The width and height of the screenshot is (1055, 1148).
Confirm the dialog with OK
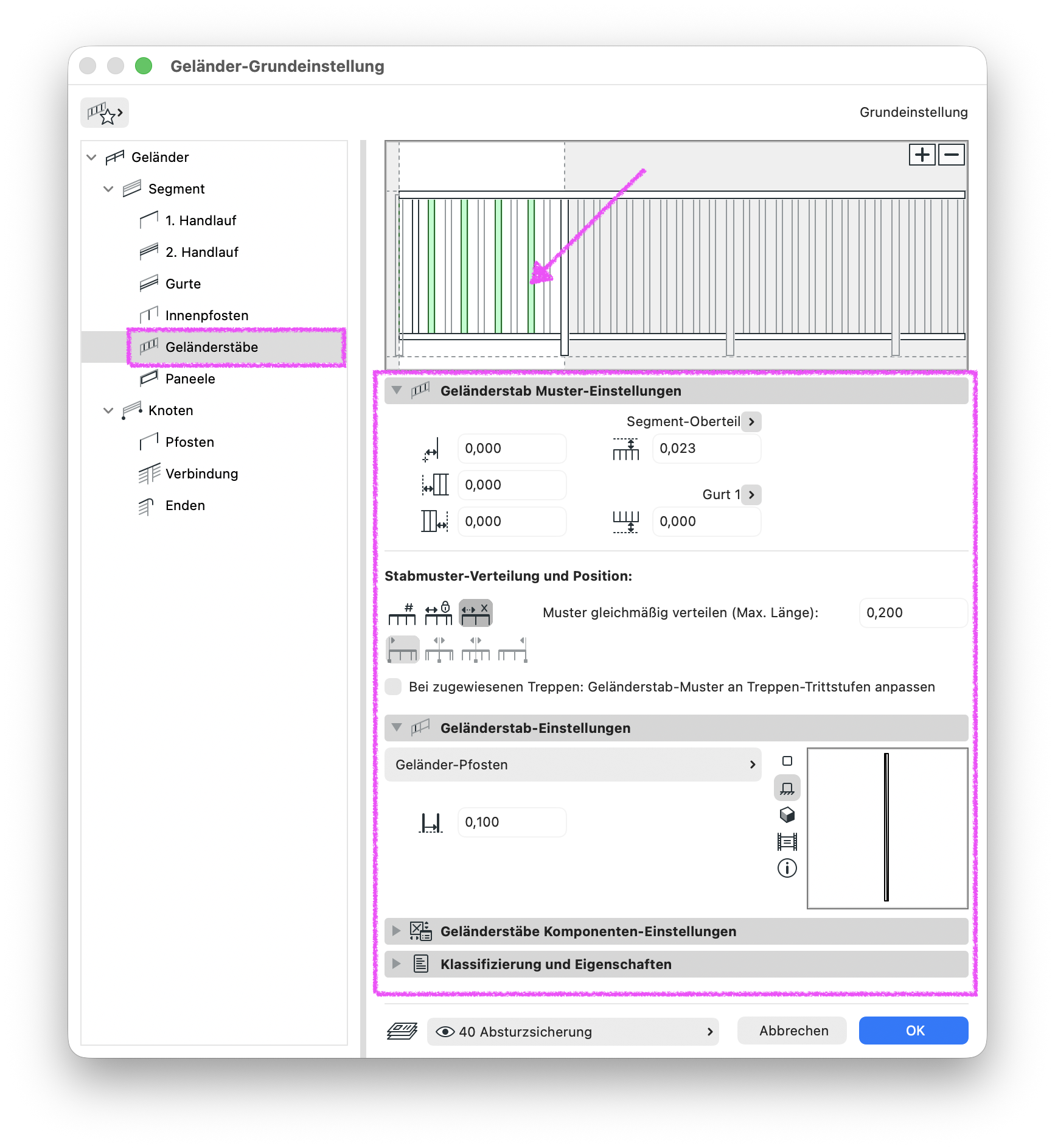coord(913,1031)
